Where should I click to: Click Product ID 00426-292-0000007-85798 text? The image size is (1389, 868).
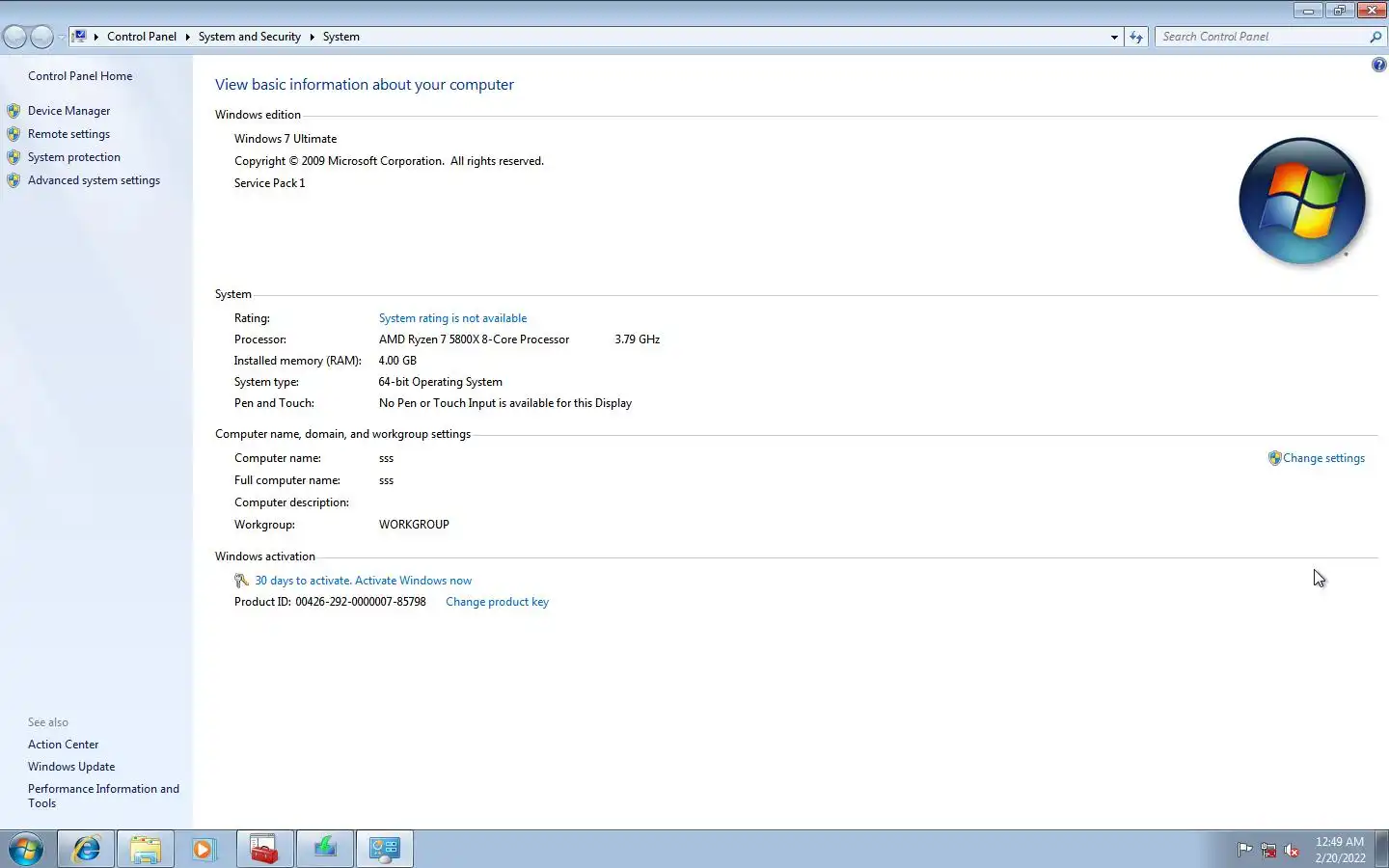point(330,602)
